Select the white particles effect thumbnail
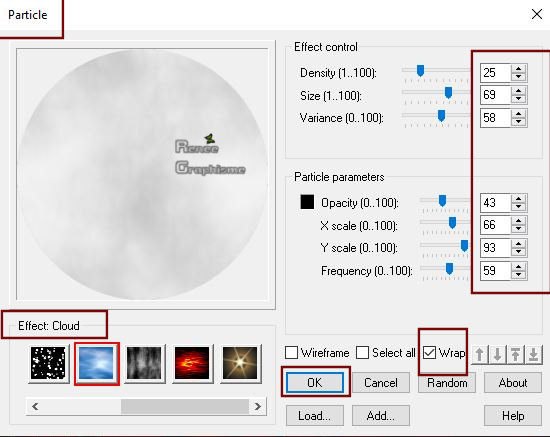The image size is (550, 437). 48,363
